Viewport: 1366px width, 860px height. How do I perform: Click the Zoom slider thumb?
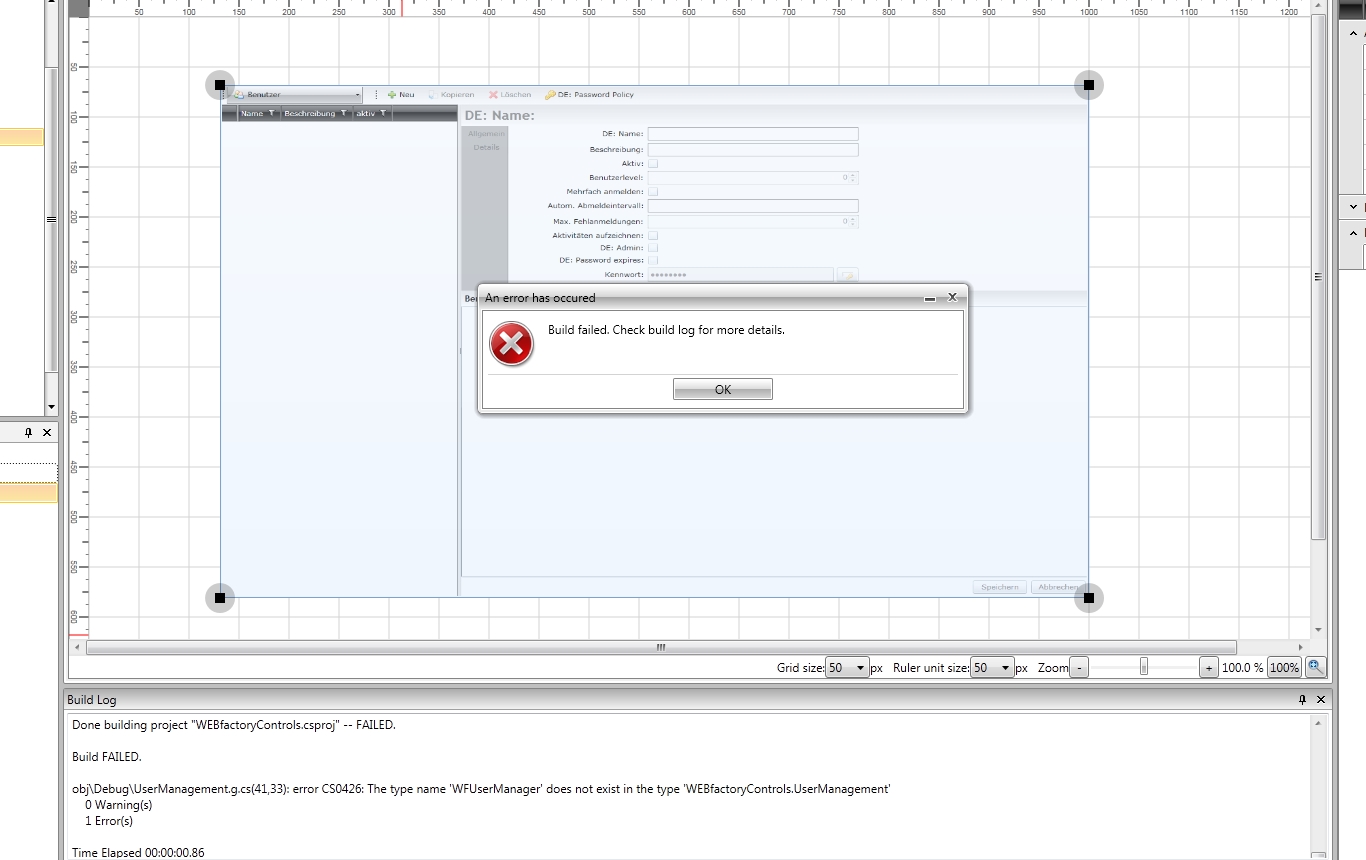point(1144,667)
